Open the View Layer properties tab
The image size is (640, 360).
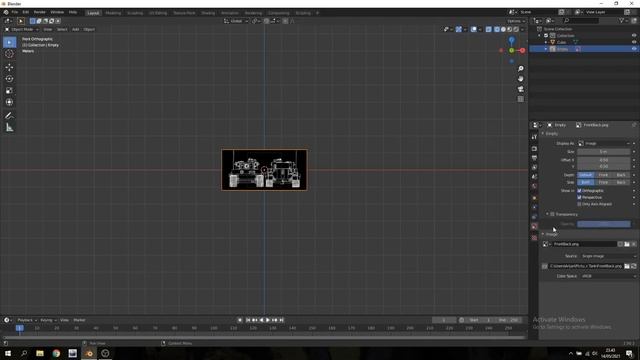[534, 167]
